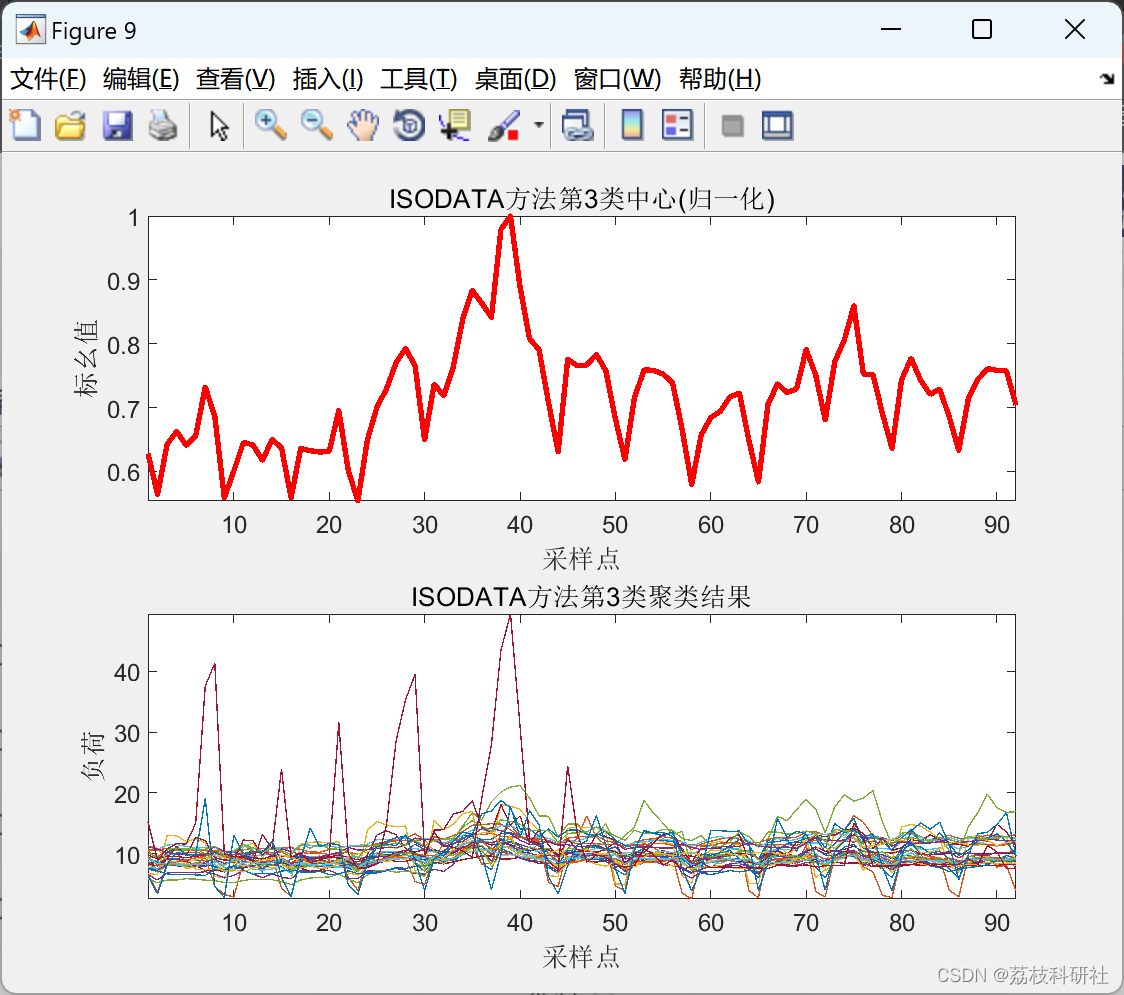Screen dimensions: 1124x995
Task: Activate the Zoom Out tool
Action: (316, 125)
